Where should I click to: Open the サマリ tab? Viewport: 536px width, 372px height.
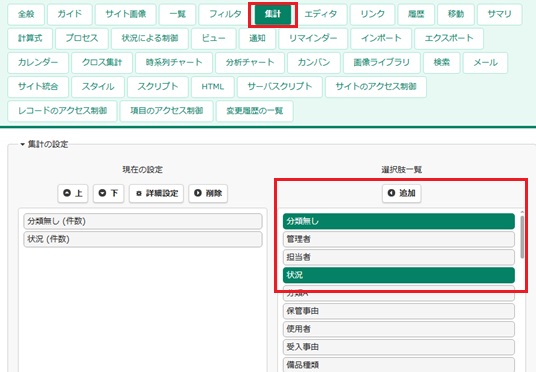(499, 14)
